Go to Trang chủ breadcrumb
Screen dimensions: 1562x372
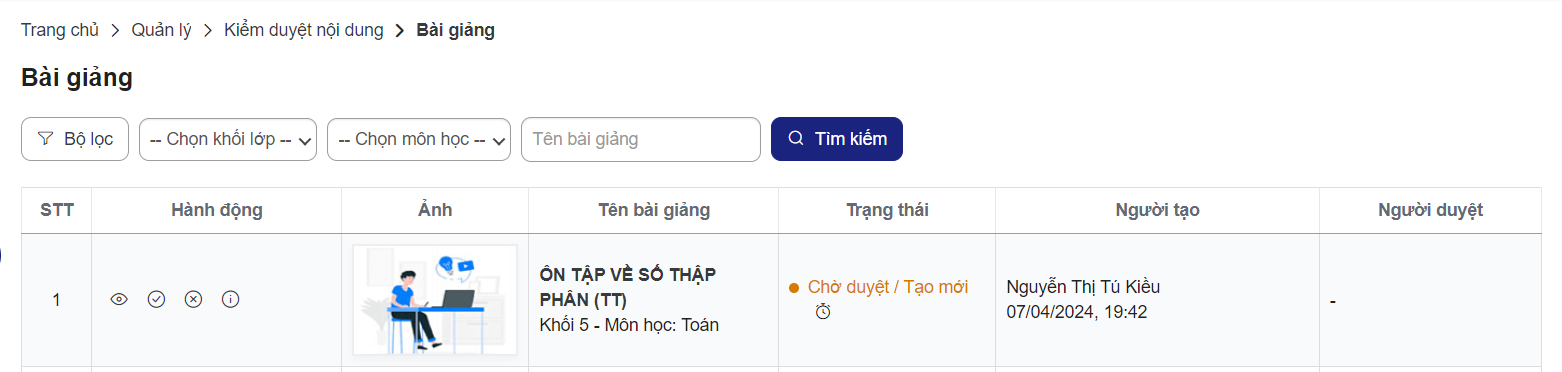coord(60,30)
